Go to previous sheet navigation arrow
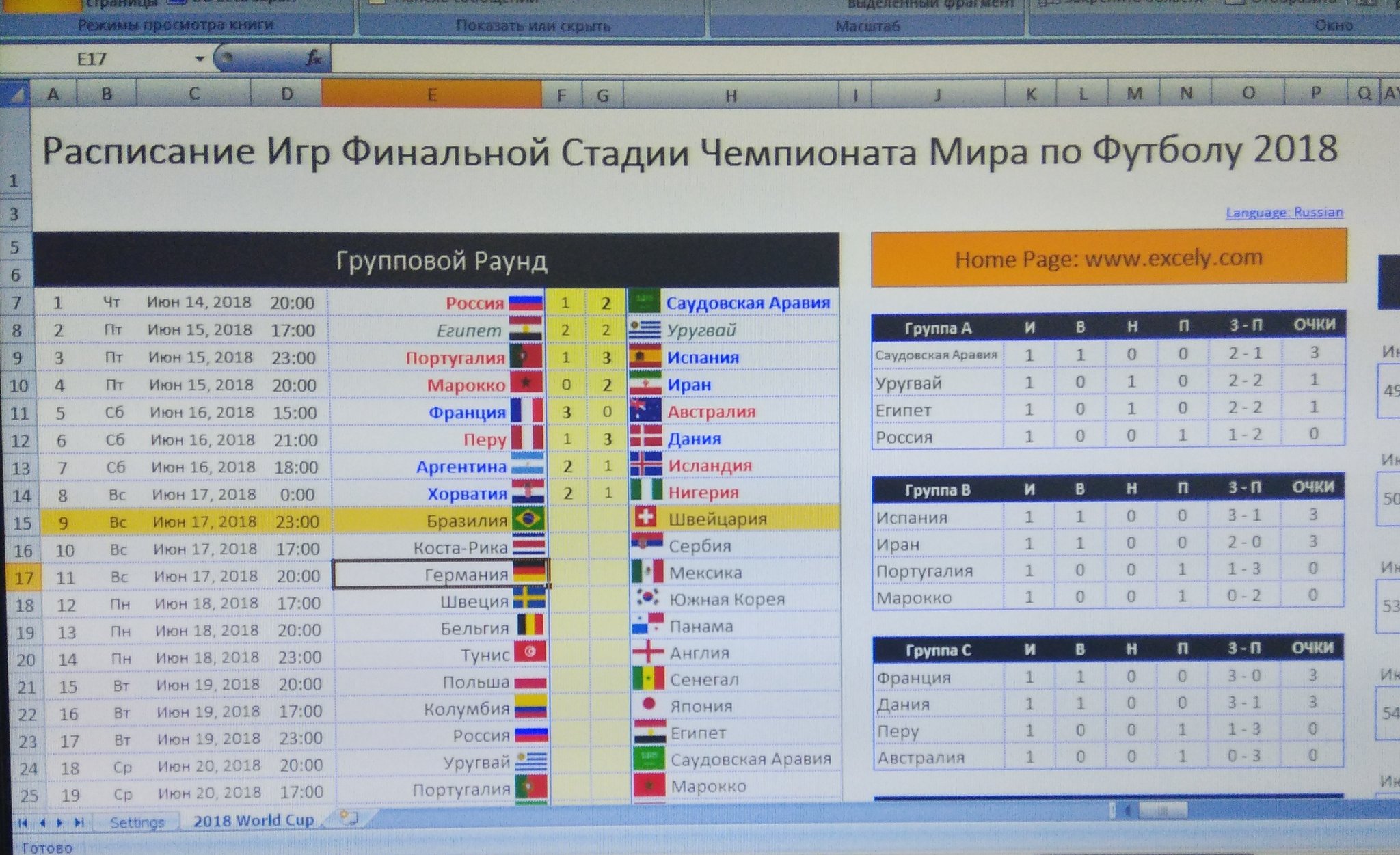The width and height of the screenshot is (1400, 855). tap(42, 822)
